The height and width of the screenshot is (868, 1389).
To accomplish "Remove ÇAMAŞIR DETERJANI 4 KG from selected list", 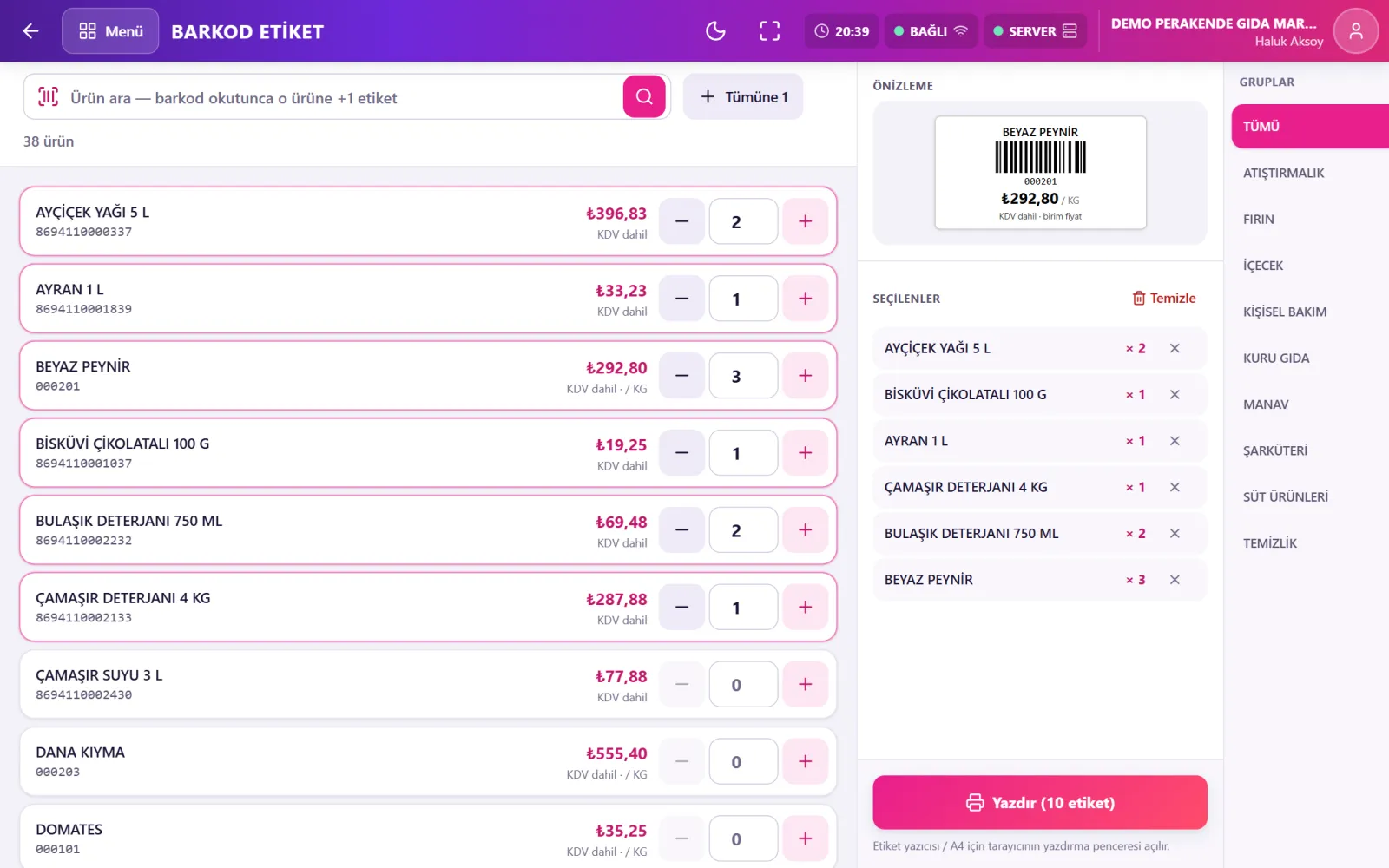I will [1175, 487].
